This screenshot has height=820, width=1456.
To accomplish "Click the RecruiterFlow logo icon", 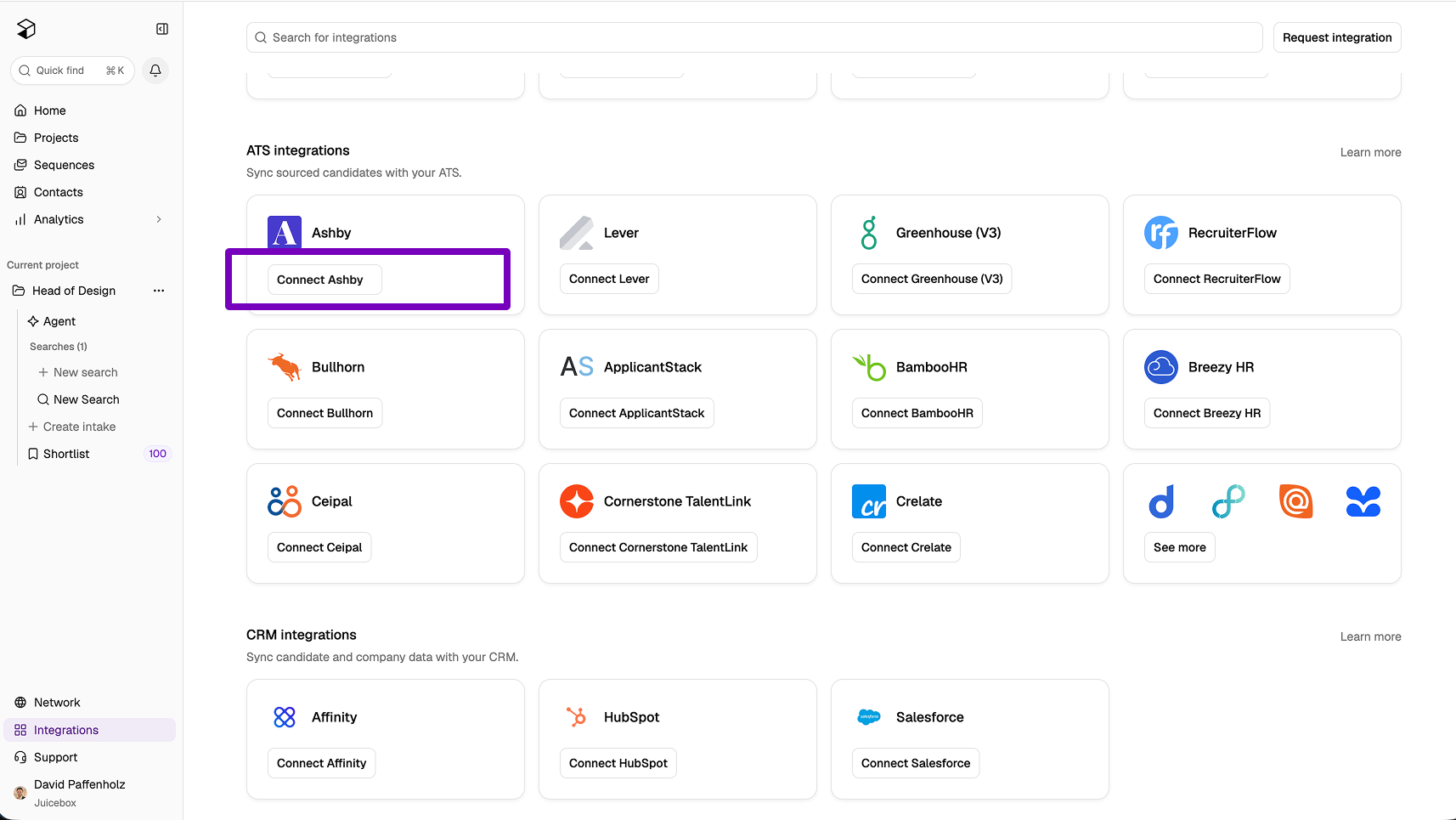I will pos(1161,233).
